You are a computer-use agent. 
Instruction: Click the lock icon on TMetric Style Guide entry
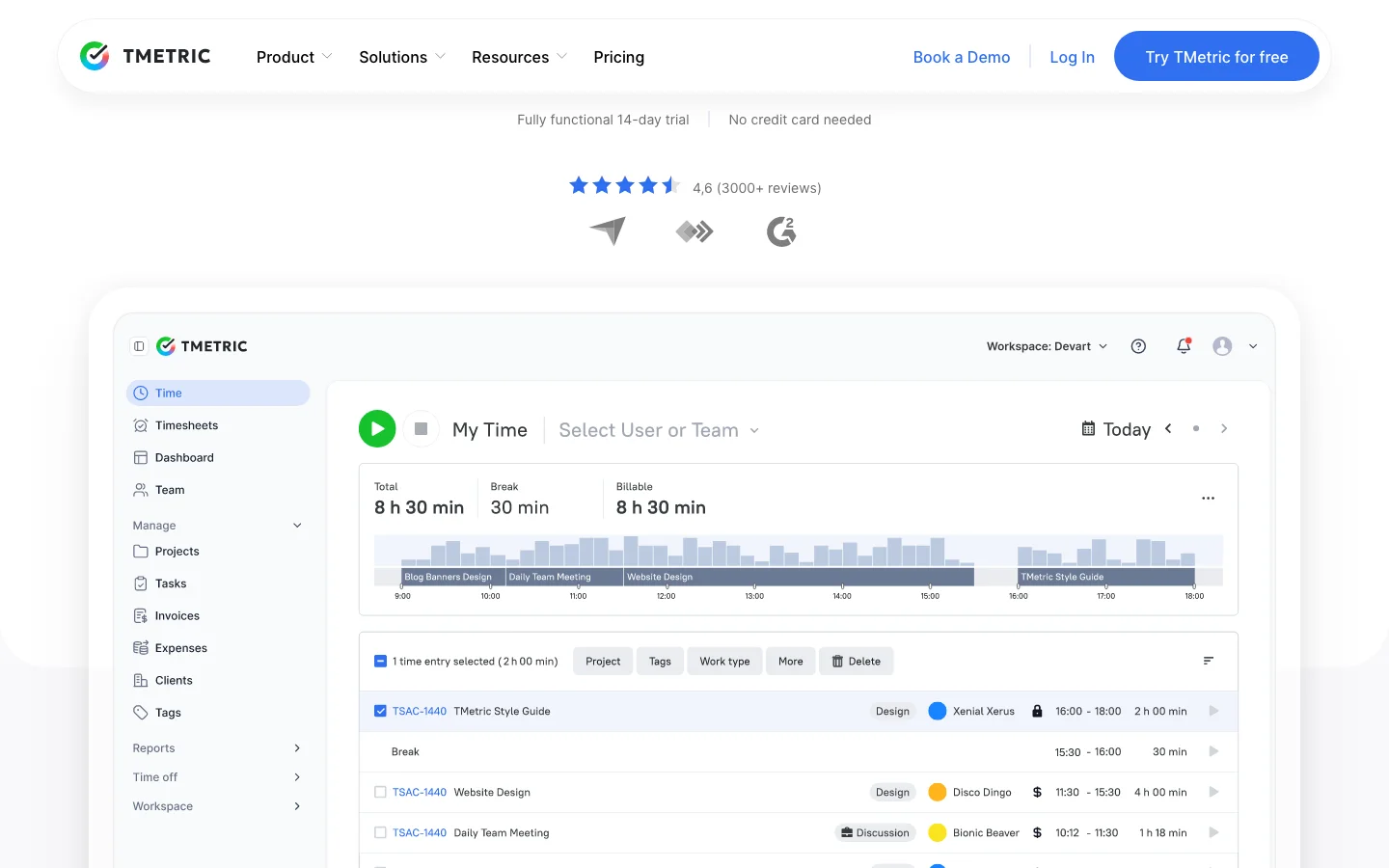pyautogui.click(x=1037, y=712)
